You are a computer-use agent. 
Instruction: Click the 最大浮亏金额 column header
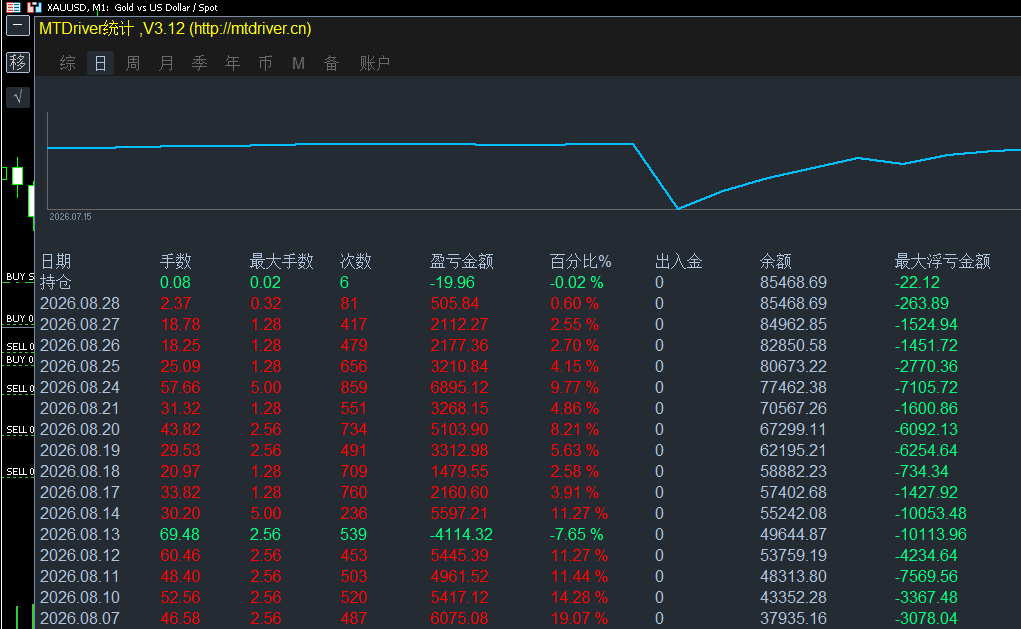(942, 262)
